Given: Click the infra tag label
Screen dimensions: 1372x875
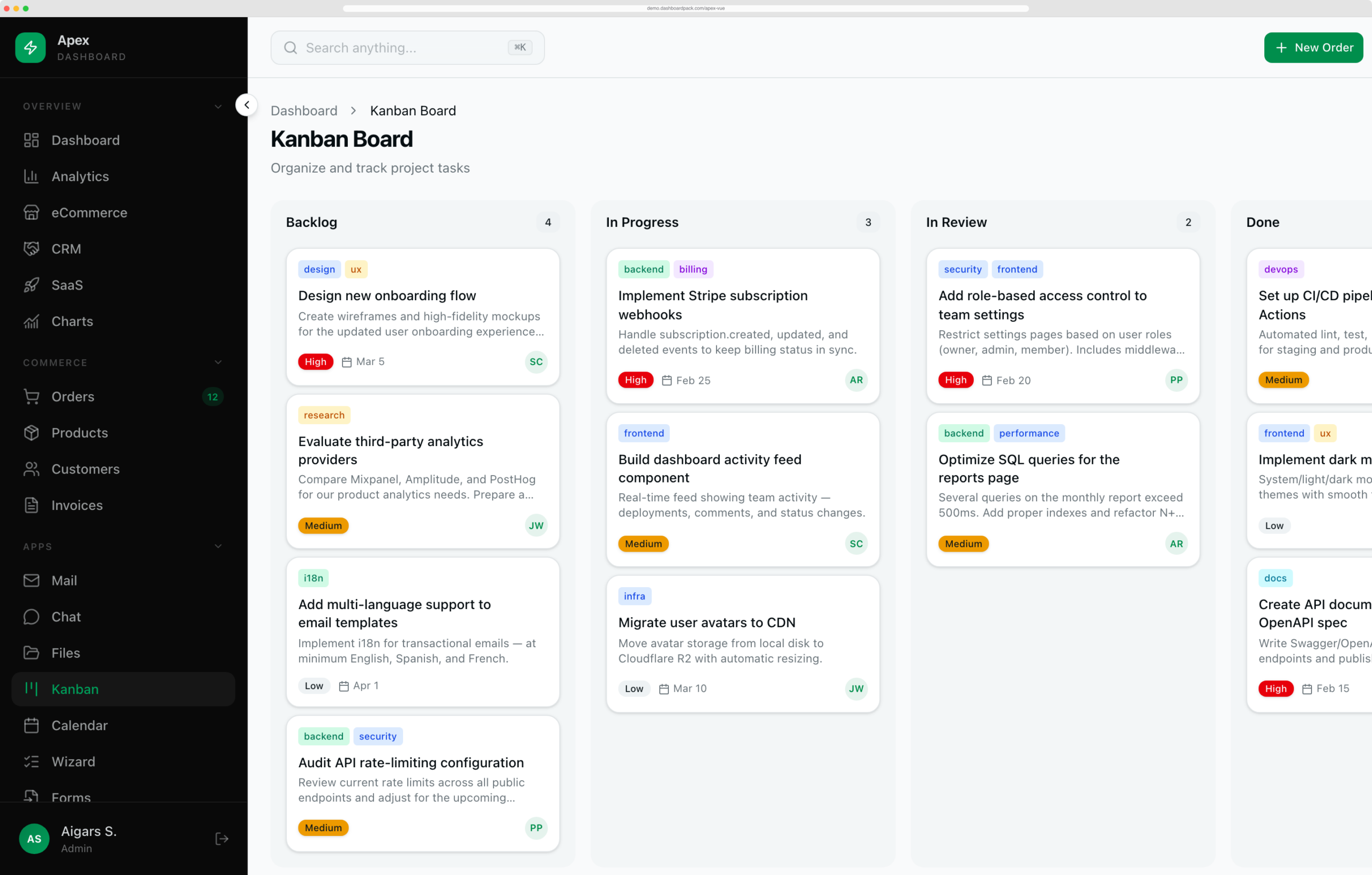Looking at the screenshot, I should point(635,596).
